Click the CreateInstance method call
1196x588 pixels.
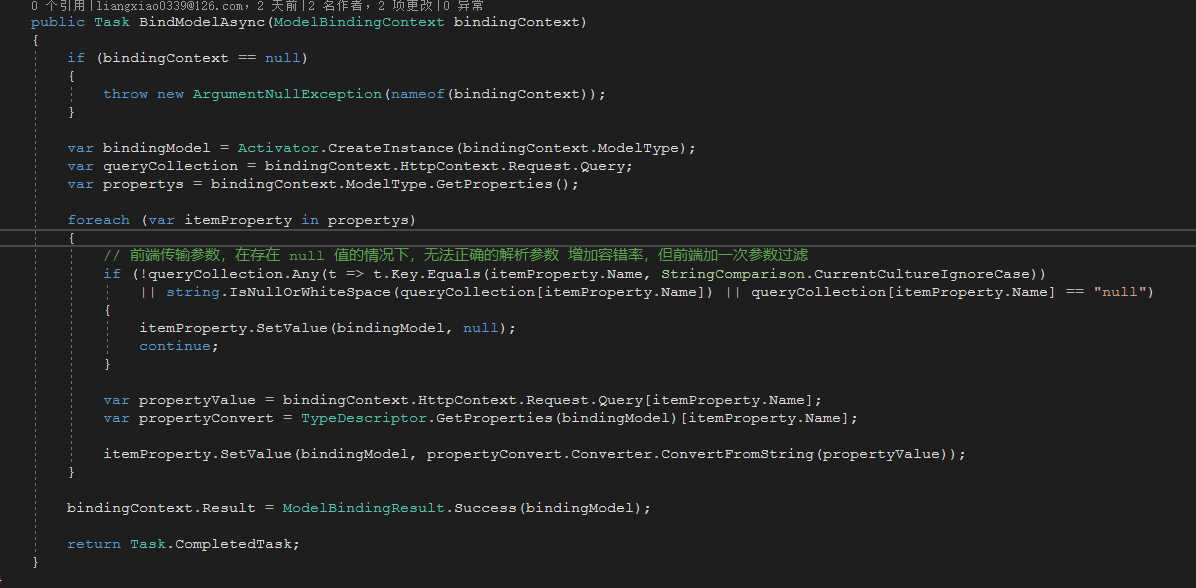click(390, 148)
